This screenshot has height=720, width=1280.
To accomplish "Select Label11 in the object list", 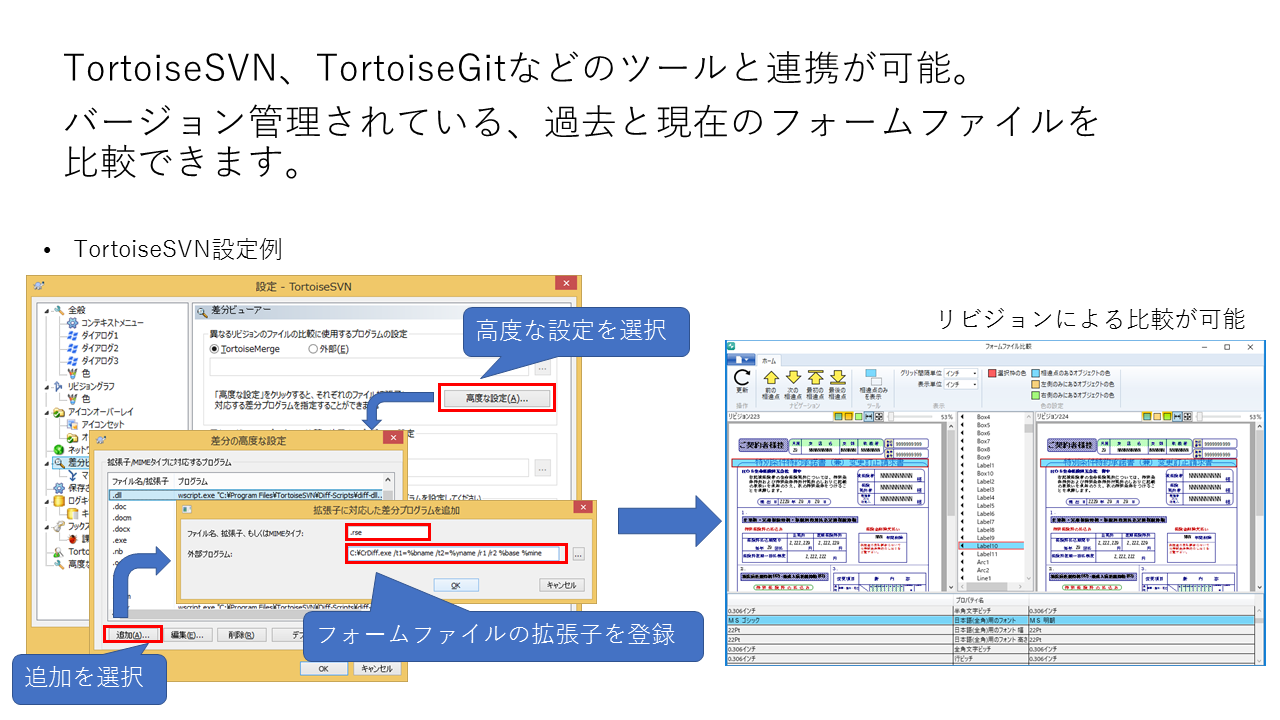I will coord(989,554).
